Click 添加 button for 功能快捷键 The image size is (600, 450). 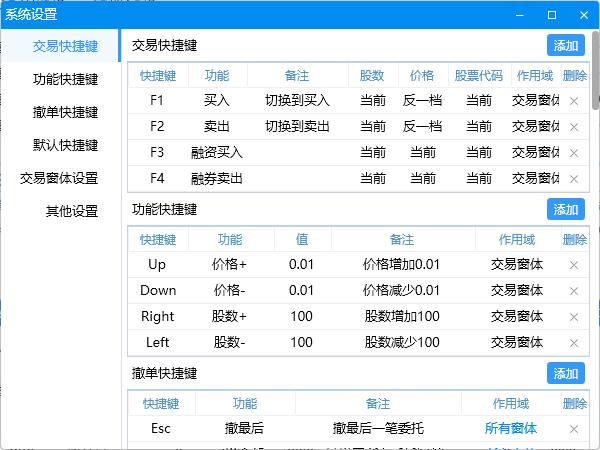click(566, 209)
